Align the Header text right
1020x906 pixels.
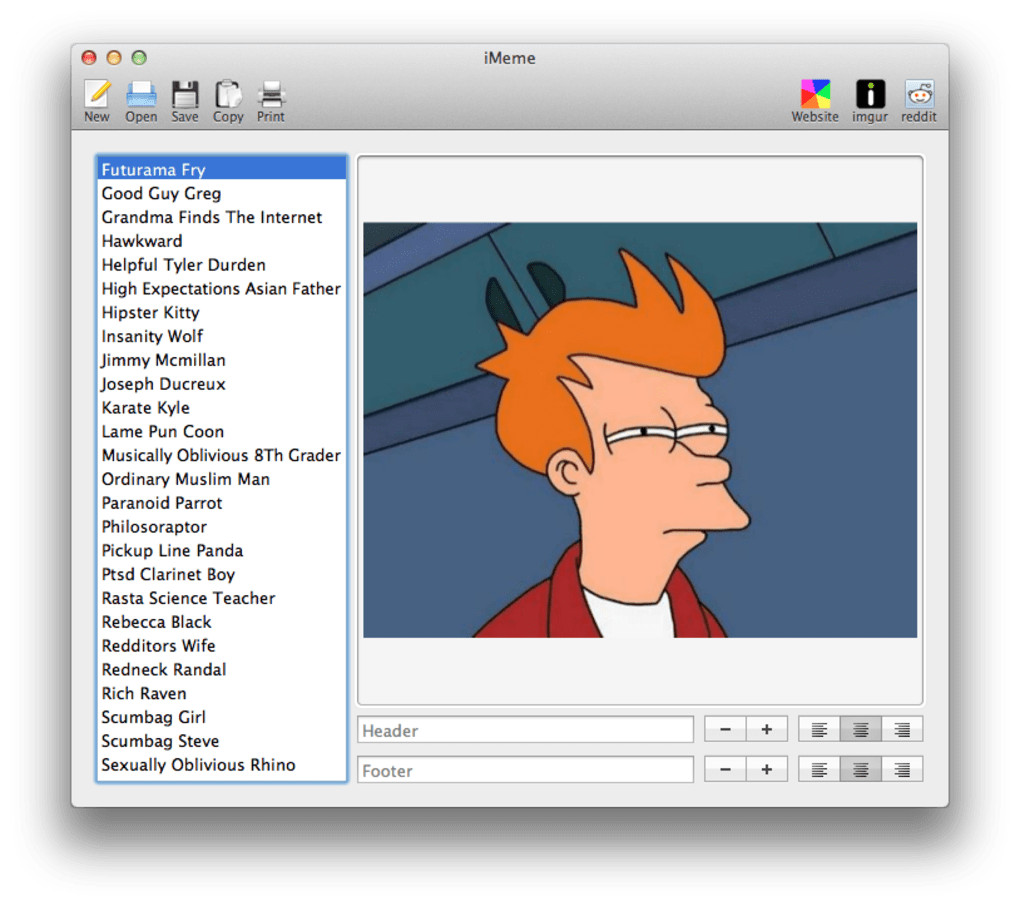[902, 730]
